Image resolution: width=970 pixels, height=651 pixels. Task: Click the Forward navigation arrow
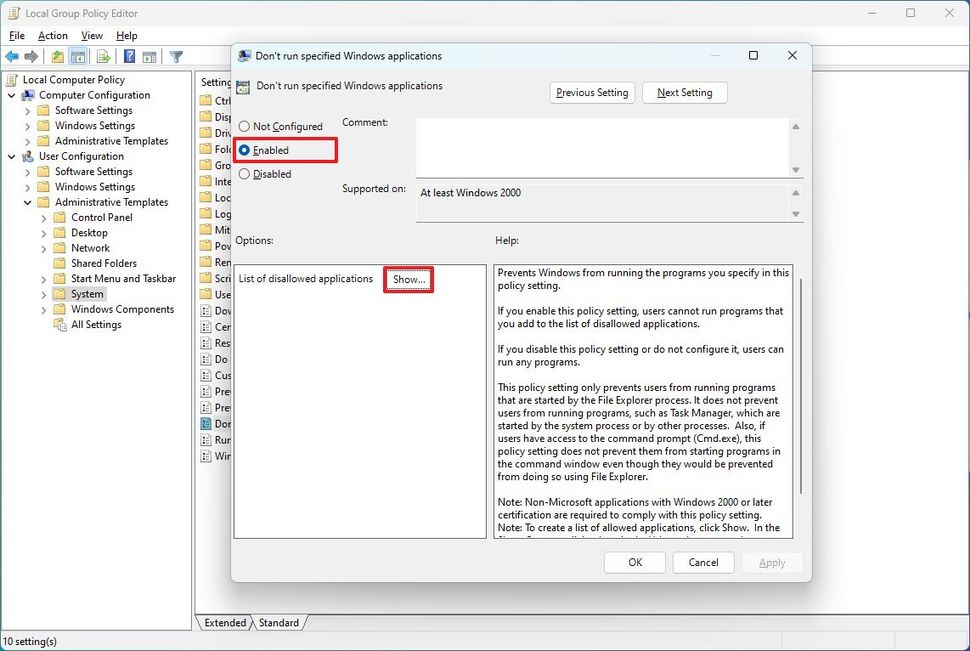[30, 56]
